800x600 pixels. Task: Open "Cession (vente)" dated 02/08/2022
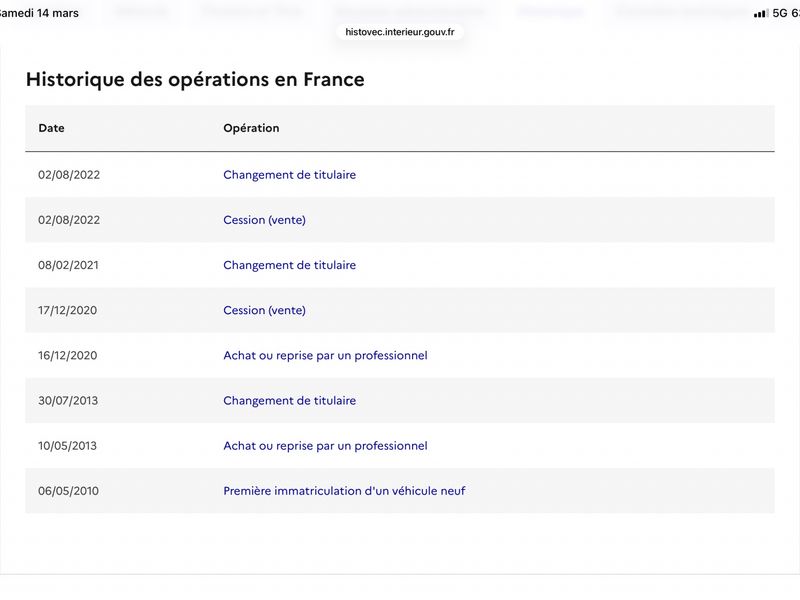tap(264, 220)
